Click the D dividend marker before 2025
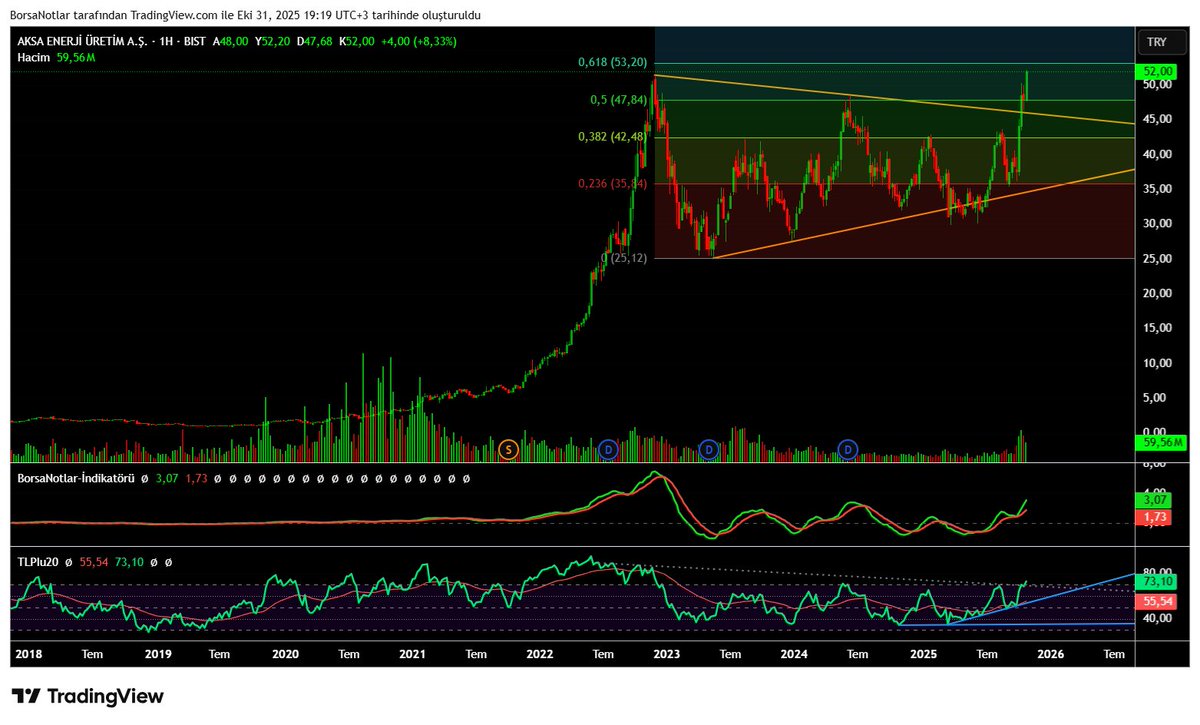1200x725 pixels. [x=848, y=450]
